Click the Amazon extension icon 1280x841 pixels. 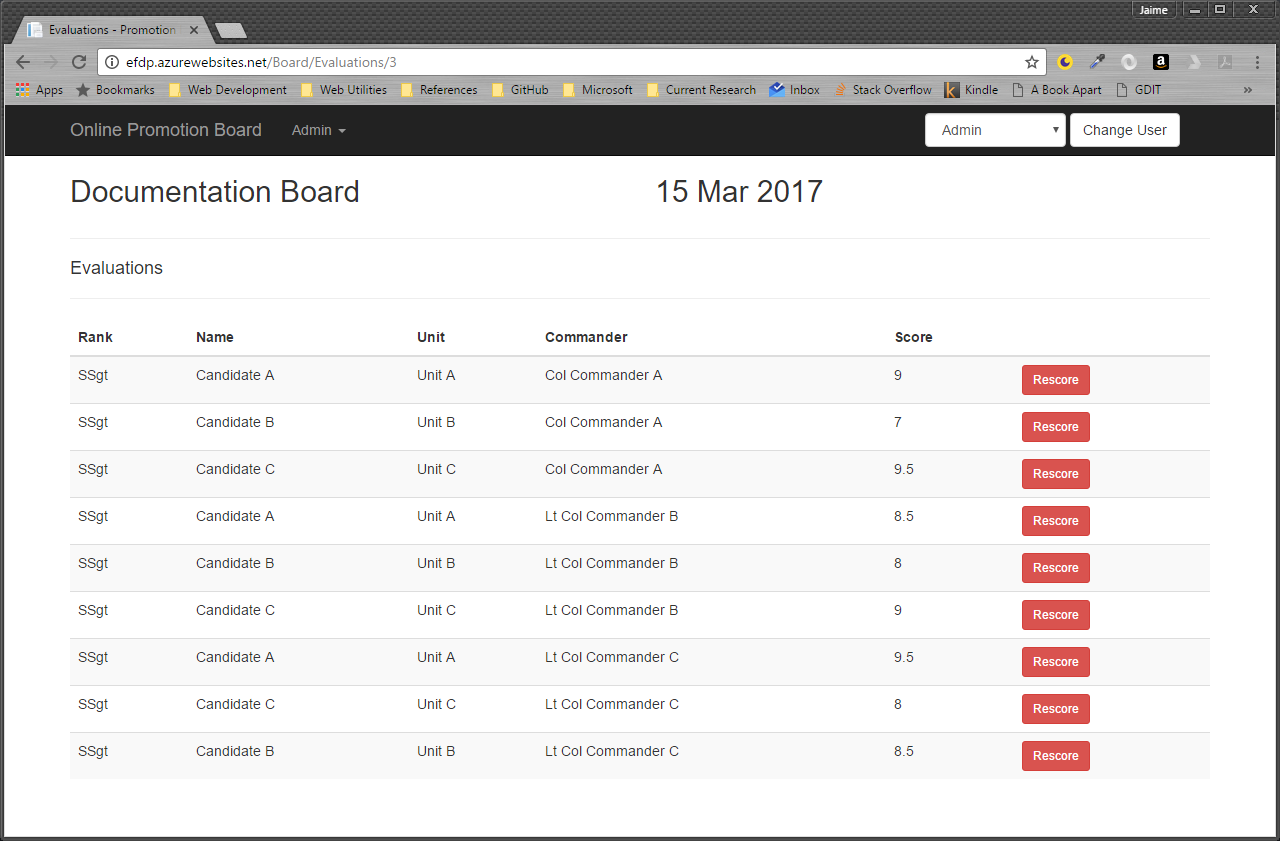[x=1160, y=62]
